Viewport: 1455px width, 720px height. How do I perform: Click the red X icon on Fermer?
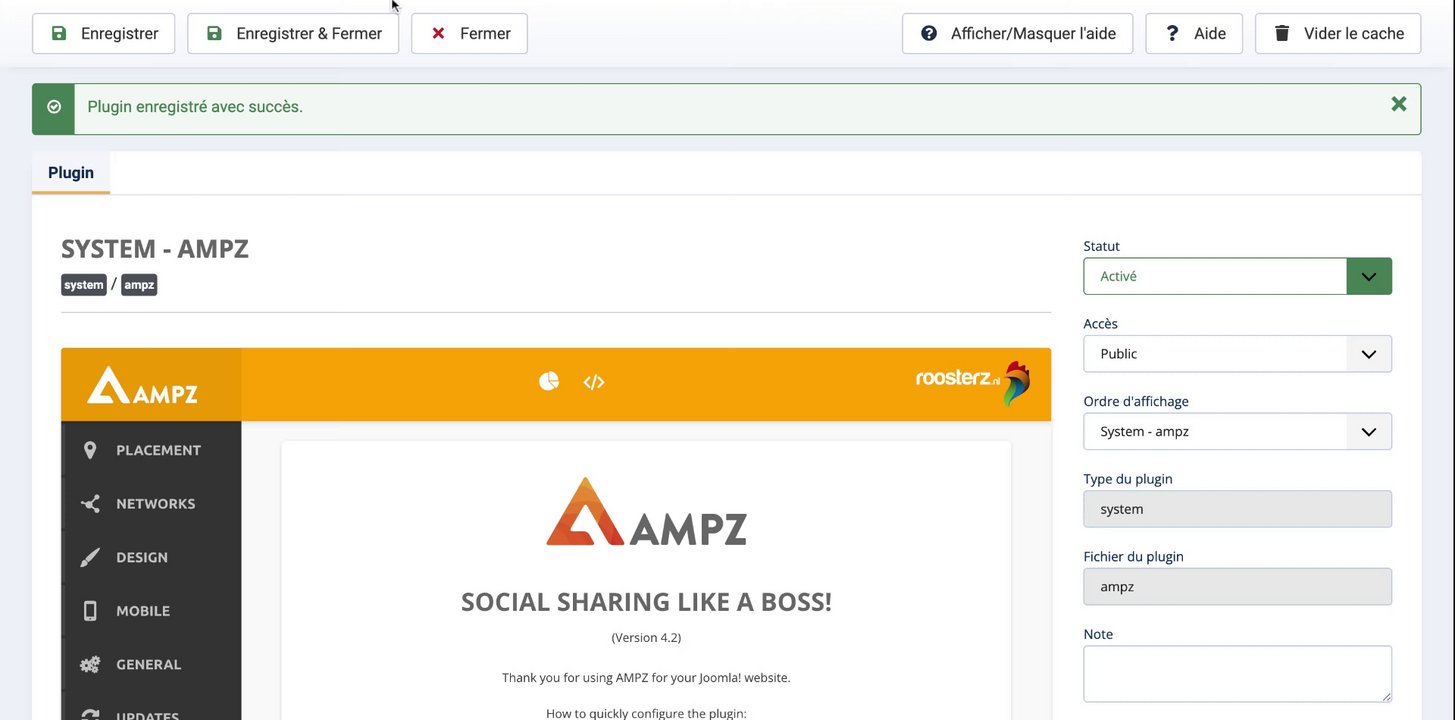(x=438, y=33)
